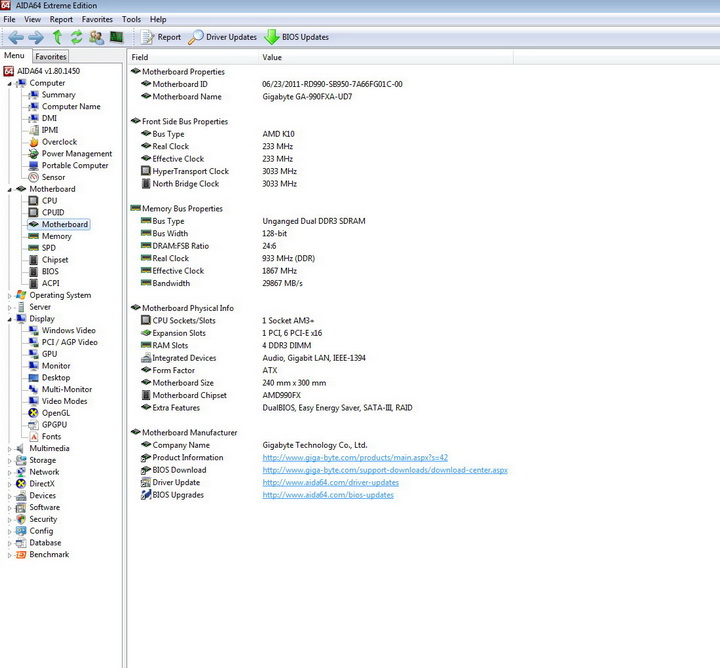Open the Favorites menu in menu bar
This screenshot has height=668, width=720.
[97, 19]
